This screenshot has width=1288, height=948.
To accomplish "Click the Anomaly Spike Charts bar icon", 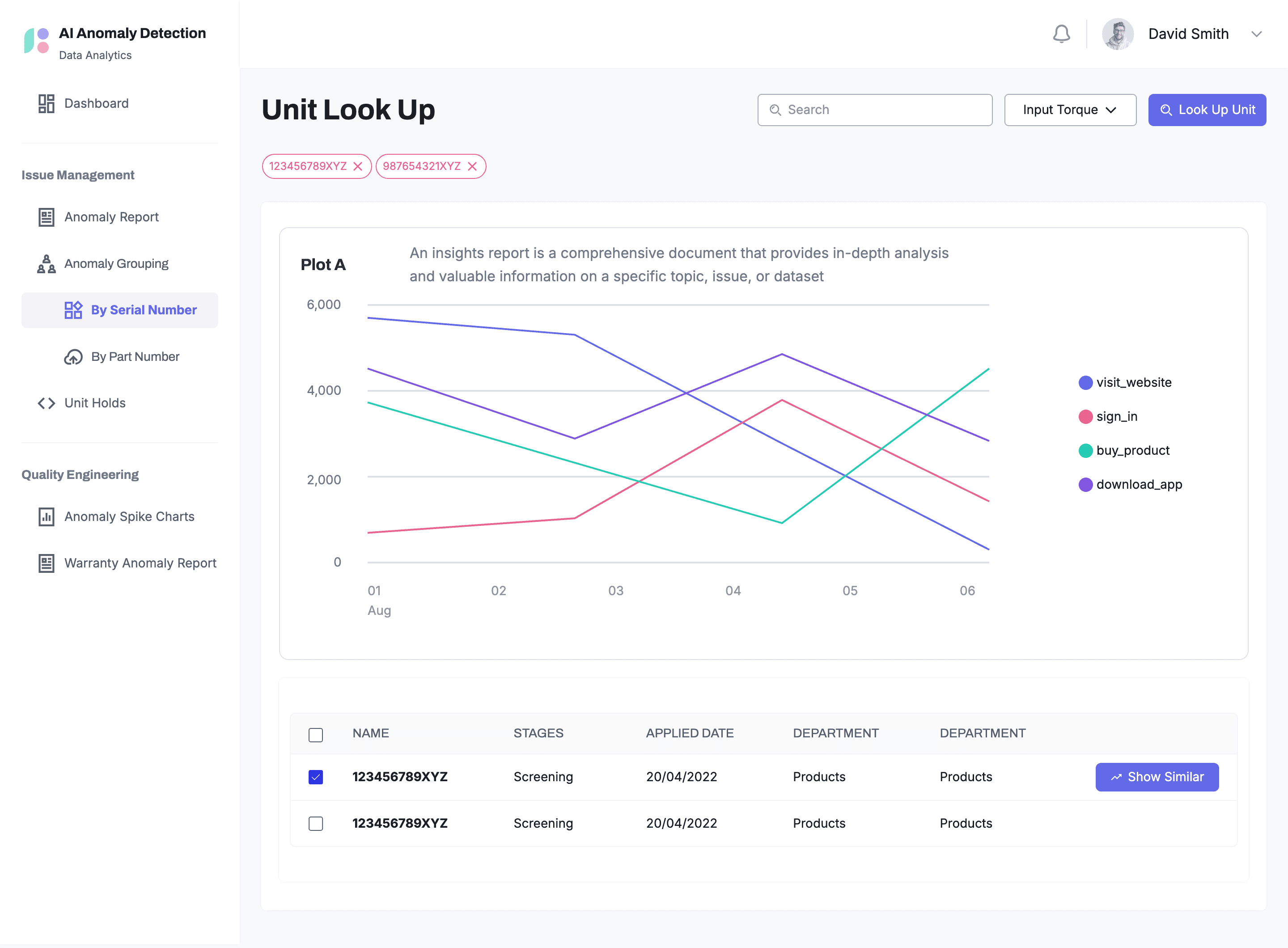I will (46, 517).
